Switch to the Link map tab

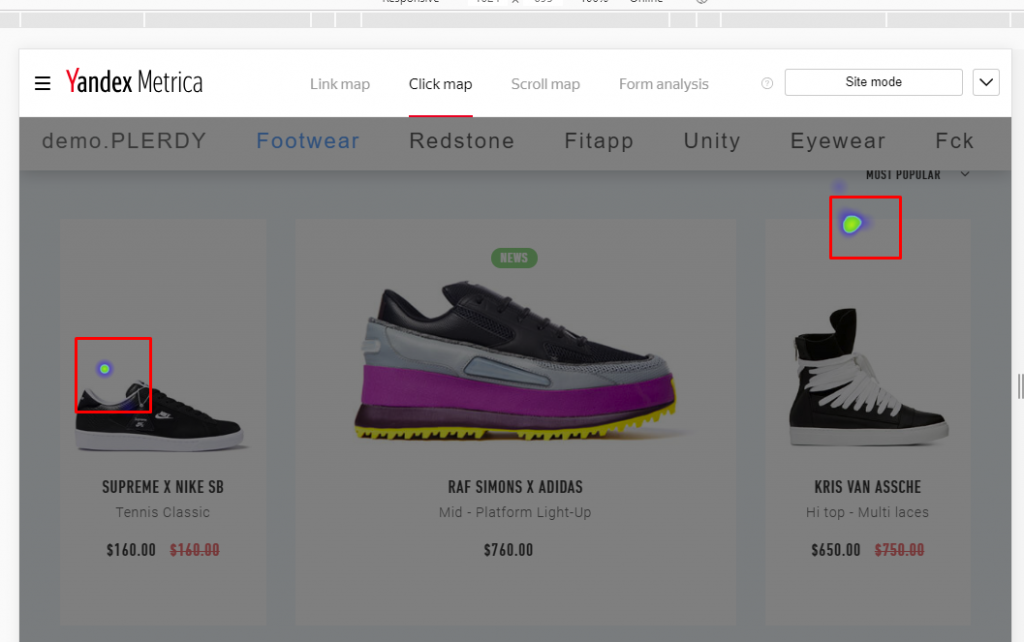click(340, 84)
